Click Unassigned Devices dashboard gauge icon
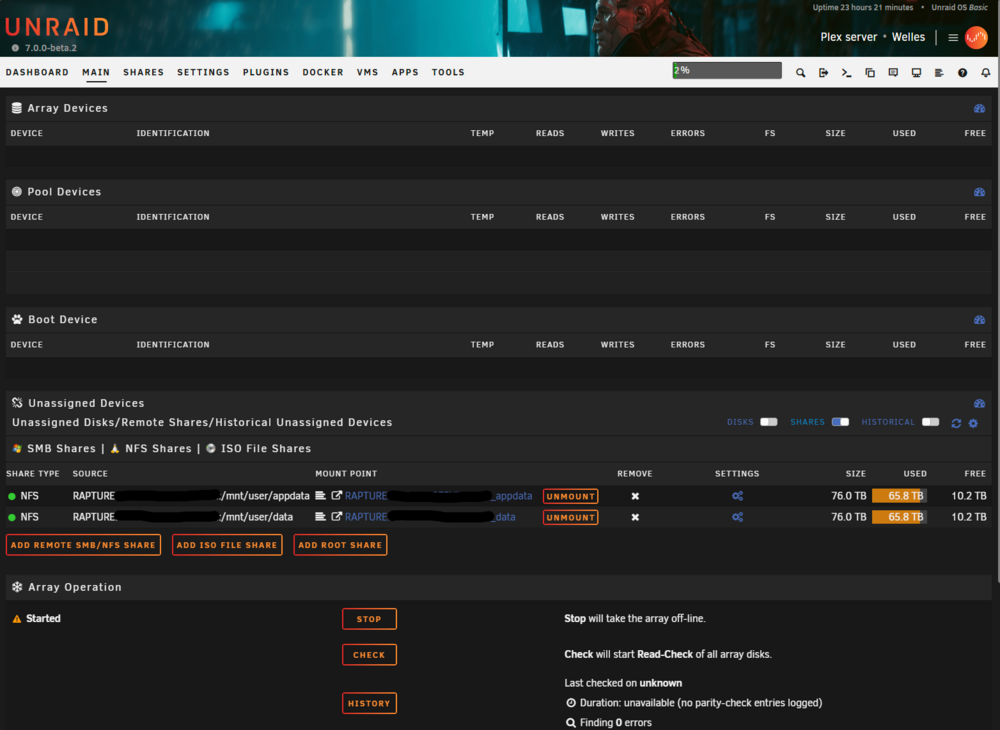The image size is (1000, 730). (980, 403)
